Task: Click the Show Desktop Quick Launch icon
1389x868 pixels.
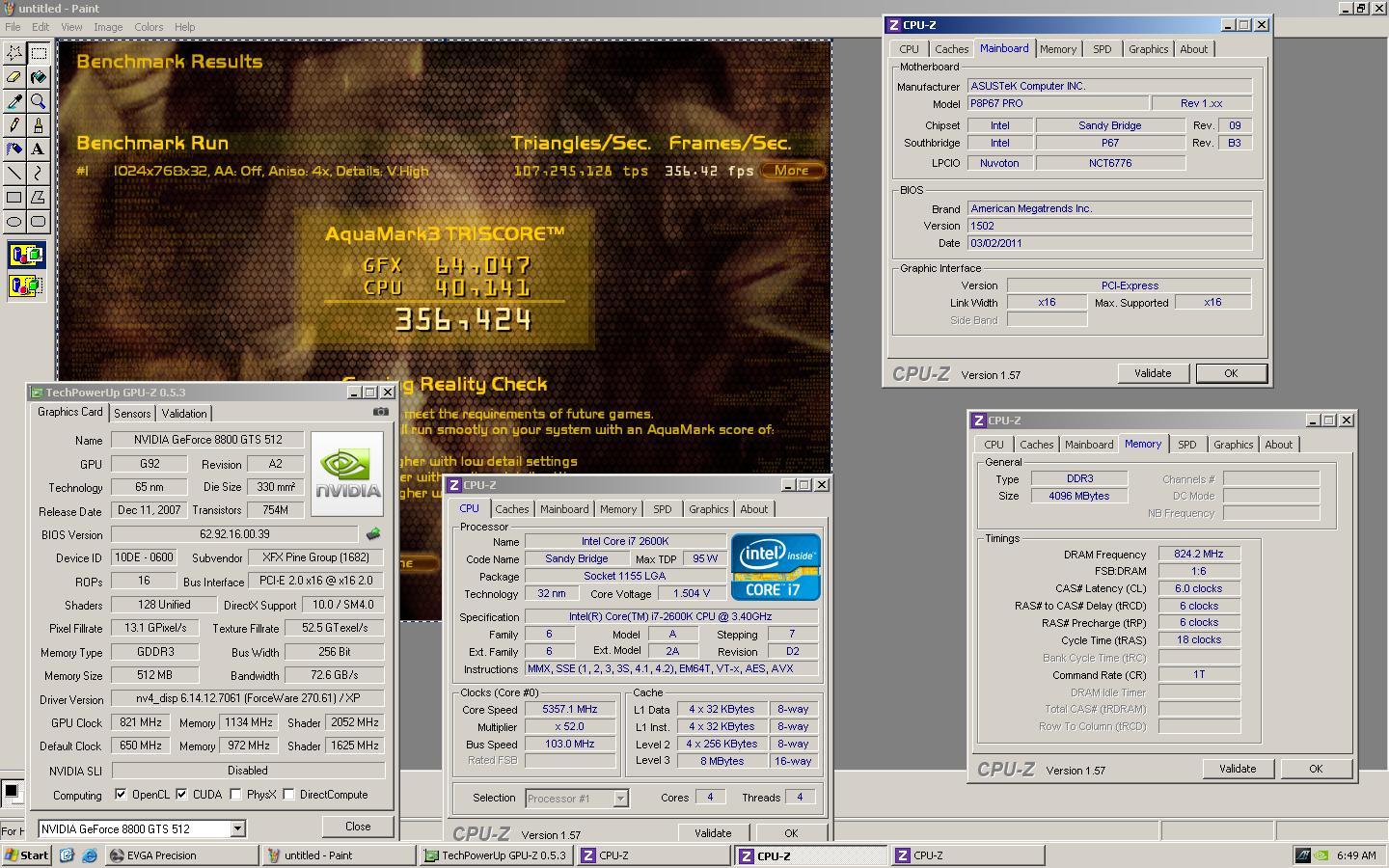Action: pos(67,855)
